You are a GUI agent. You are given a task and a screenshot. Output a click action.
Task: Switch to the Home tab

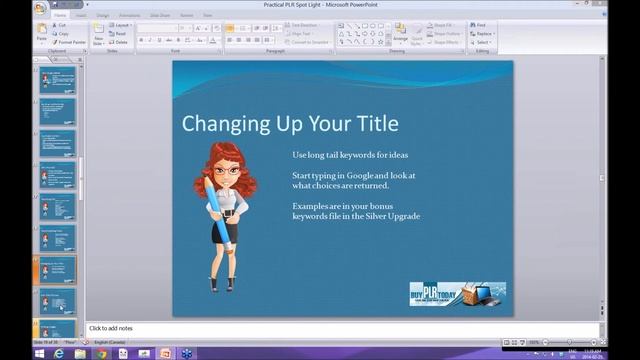(60, 15)
